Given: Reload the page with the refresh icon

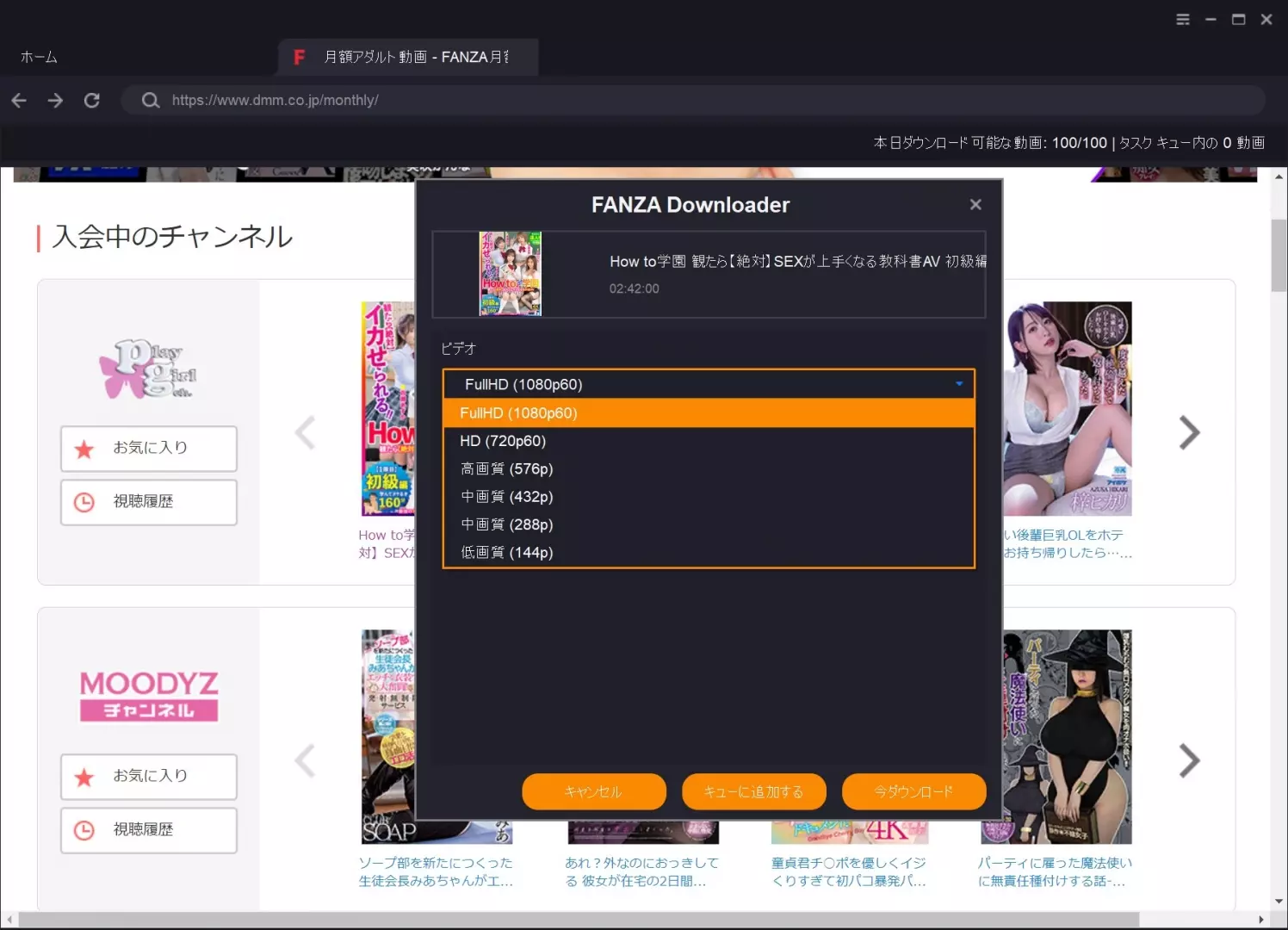Looking at the screenshot, I should pos(92,101).
